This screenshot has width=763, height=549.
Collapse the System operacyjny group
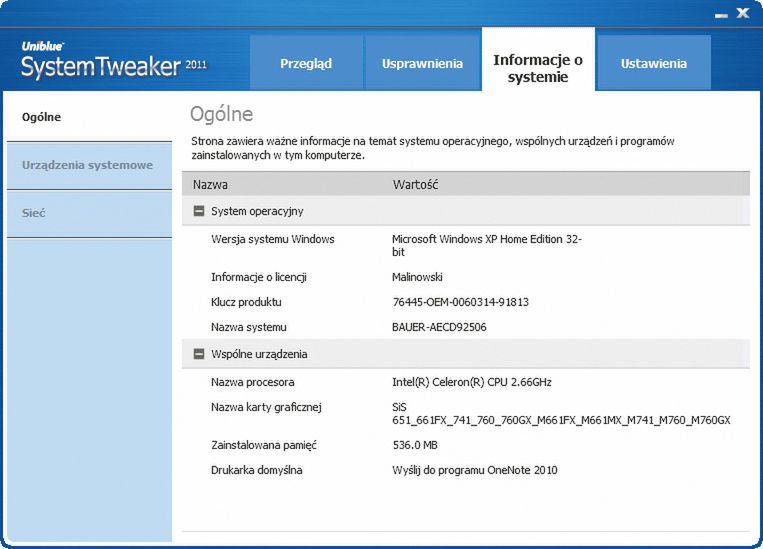coord(199,211)
